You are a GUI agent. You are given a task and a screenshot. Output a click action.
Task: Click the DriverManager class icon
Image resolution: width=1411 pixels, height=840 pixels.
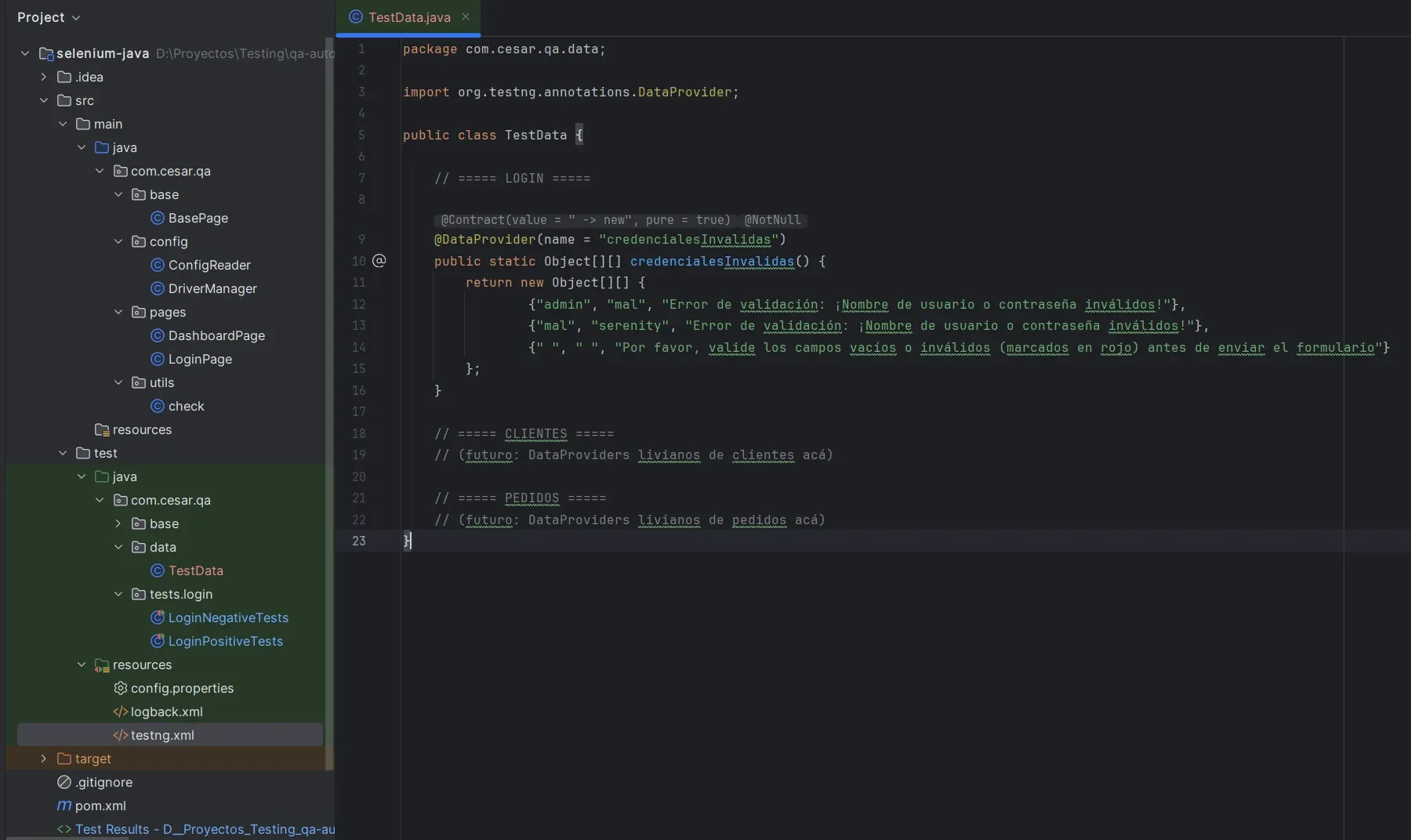(x=156, y=288)
